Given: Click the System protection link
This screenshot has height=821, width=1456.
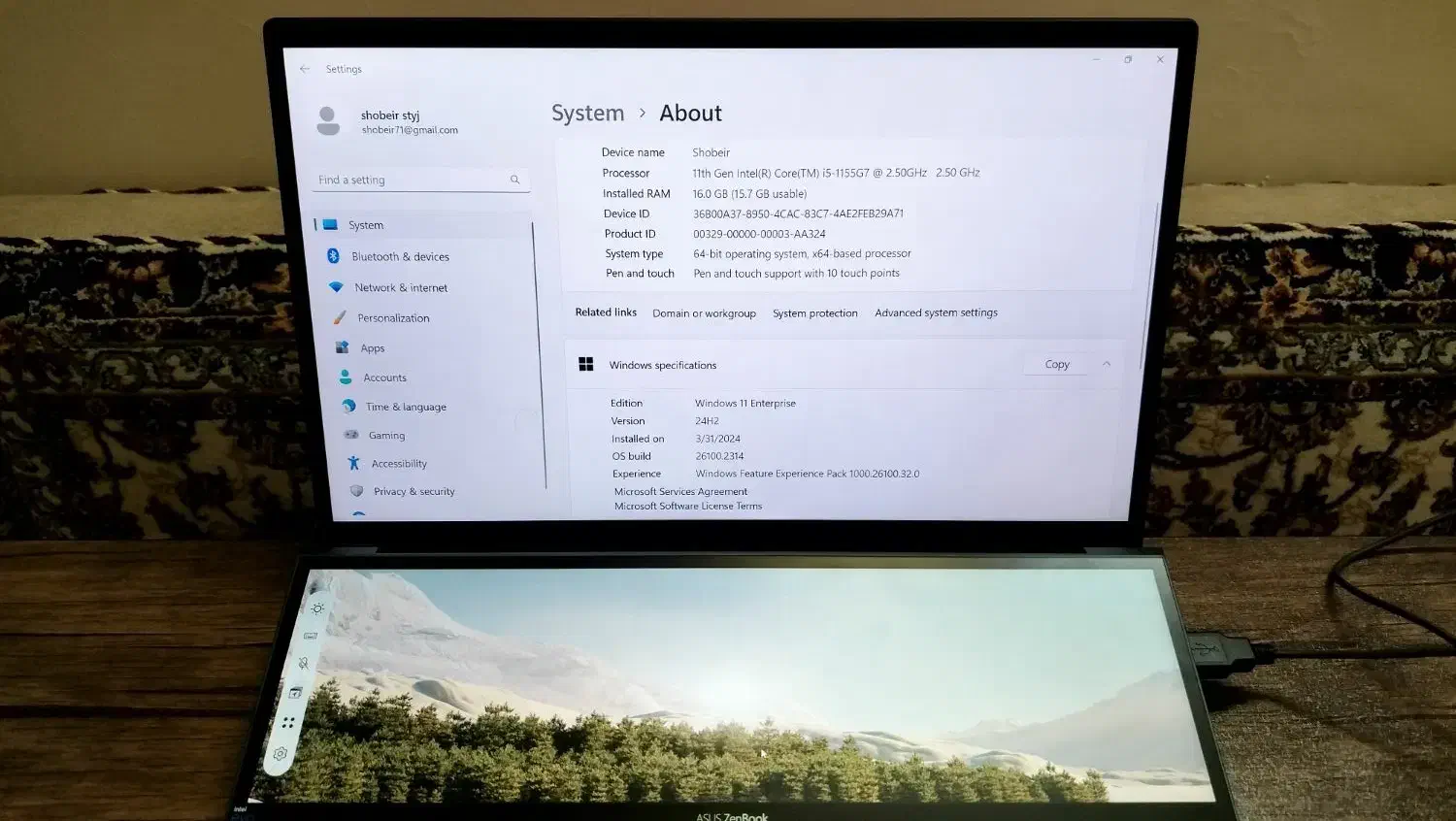Looking at the screenshot, I should pyautogui.click(x=814, y=313).
